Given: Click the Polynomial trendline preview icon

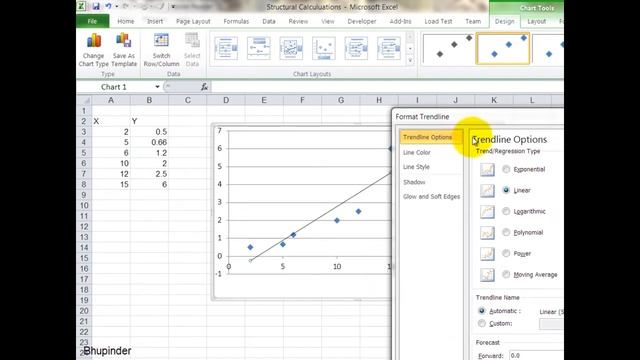Looking at the screenshot, I should tap(487, 233).
